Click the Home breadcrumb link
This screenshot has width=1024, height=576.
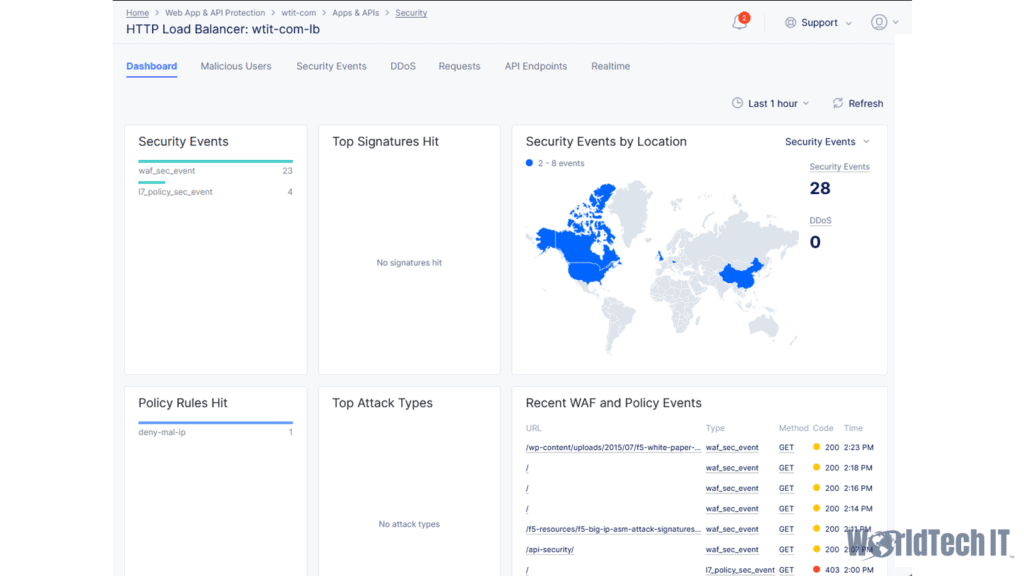point(137,13)
